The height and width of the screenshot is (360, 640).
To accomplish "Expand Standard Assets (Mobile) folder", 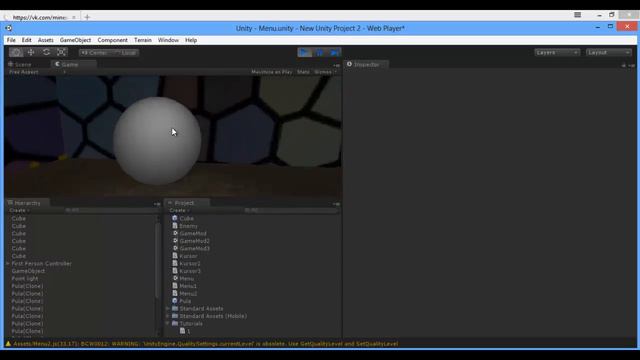I will tap(168, 316).
